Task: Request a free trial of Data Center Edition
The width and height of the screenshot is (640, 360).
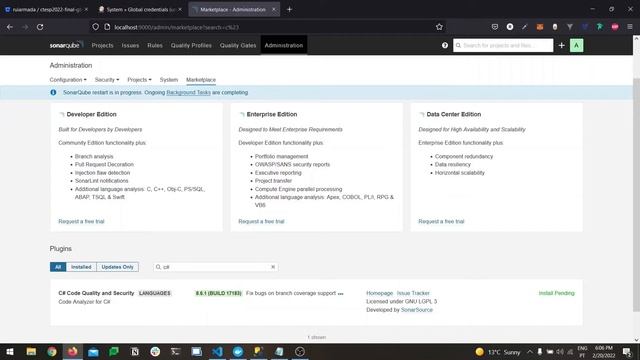Action: [441, 221]
